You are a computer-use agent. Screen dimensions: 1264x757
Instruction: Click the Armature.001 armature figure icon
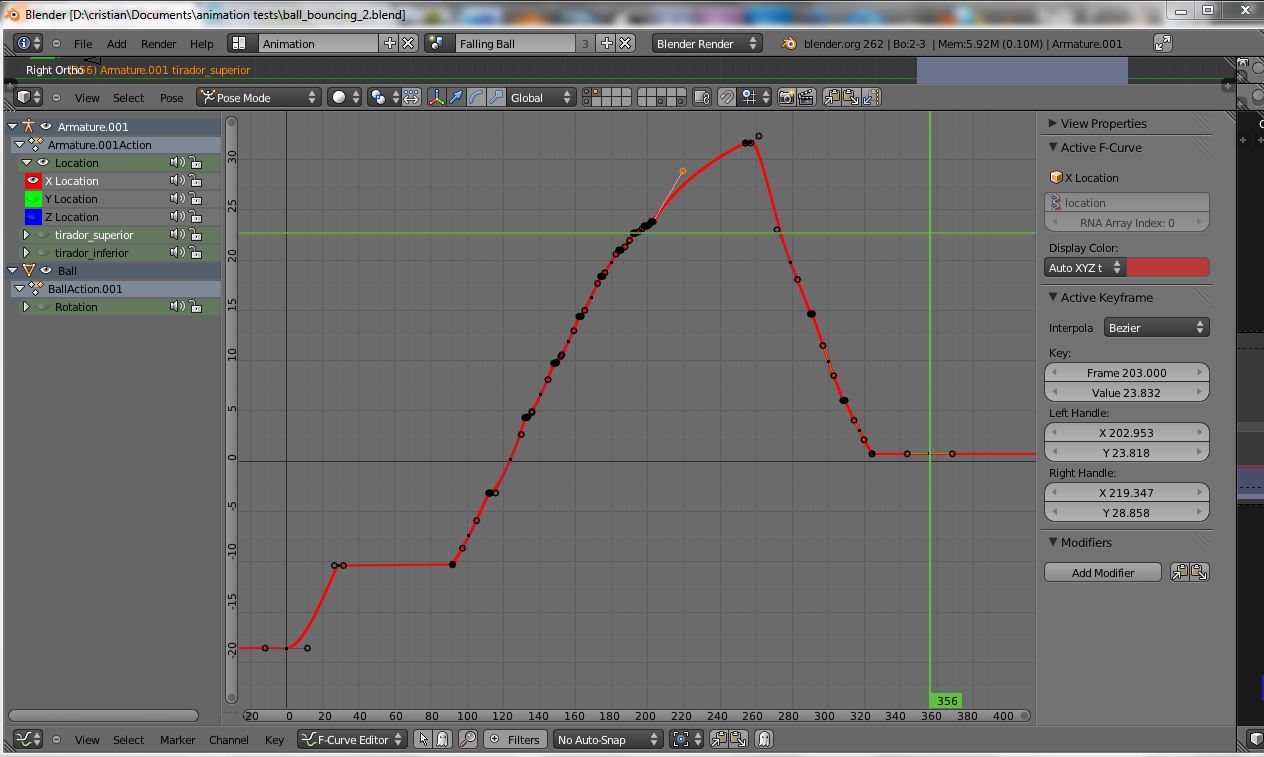tap(28, 126)
